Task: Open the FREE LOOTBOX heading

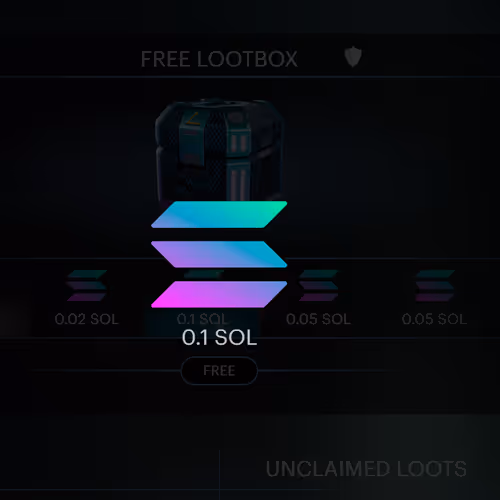Action: coord(219,59)
